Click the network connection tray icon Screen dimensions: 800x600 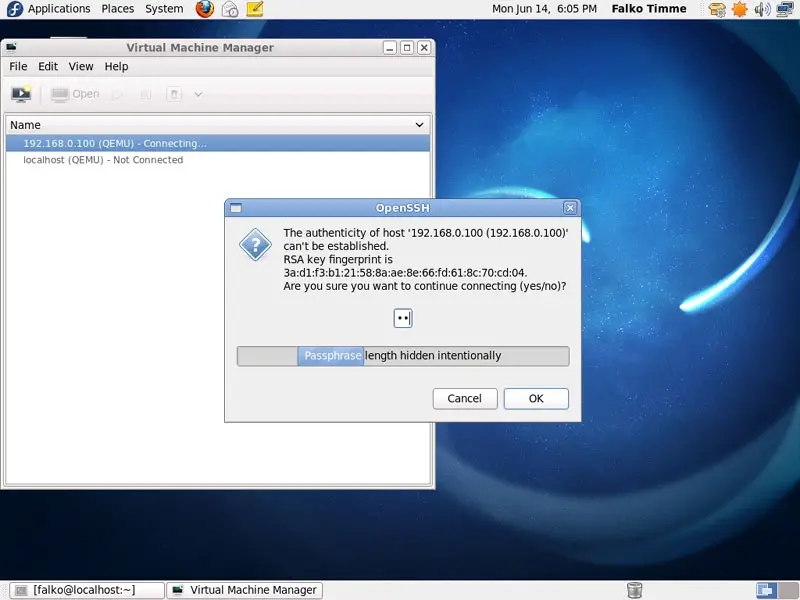click(x=785, y=9)
